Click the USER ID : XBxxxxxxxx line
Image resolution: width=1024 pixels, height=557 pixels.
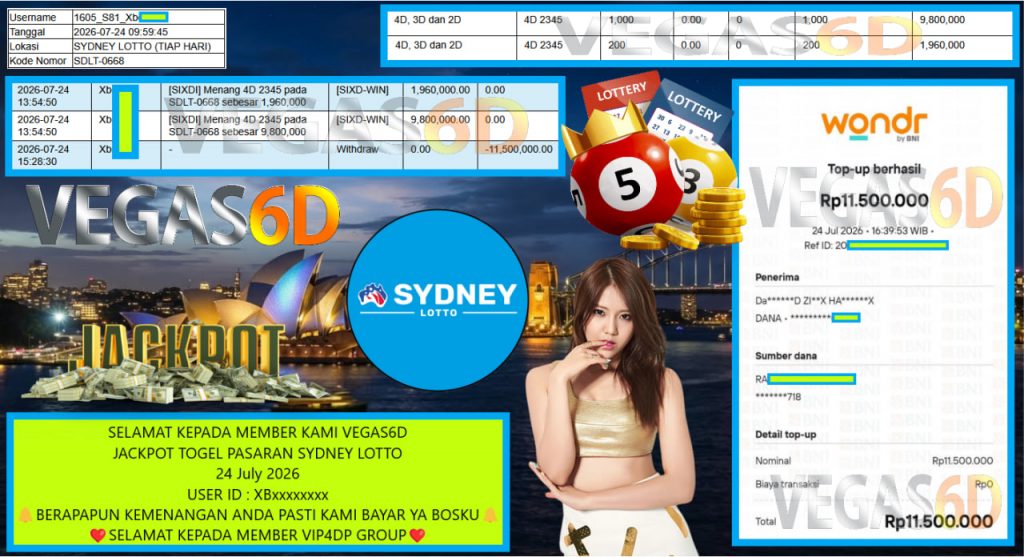pos(257,495)
